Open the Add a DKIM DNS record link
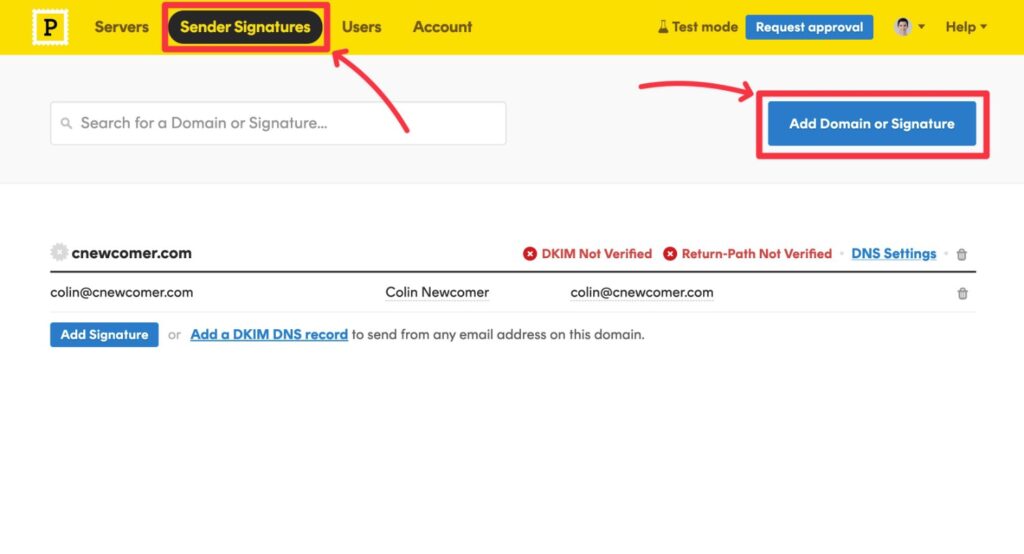1024x554 pixels. click(x=269, y=334)
